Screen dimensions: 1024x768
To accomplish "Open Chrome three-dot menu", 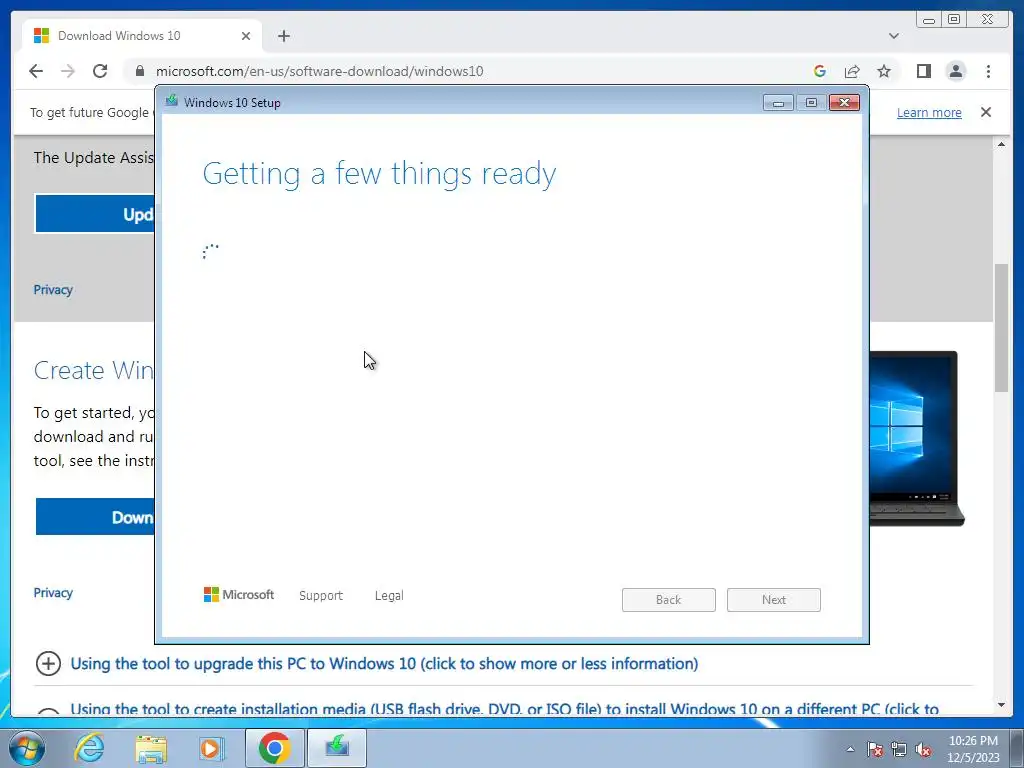I will [988, 71].
